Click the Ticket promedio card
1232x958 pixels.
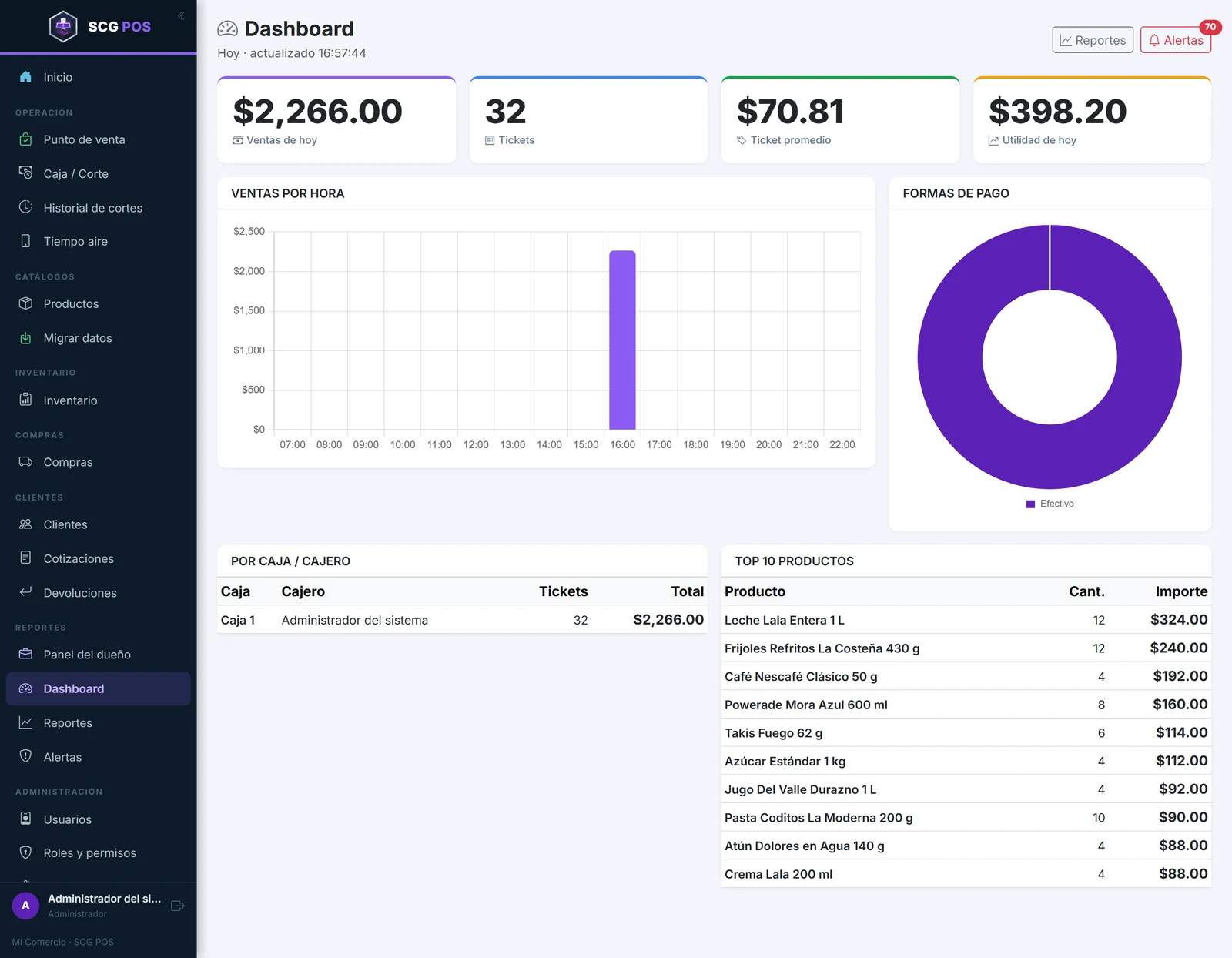pyautogui.click(x=840, y=120)
